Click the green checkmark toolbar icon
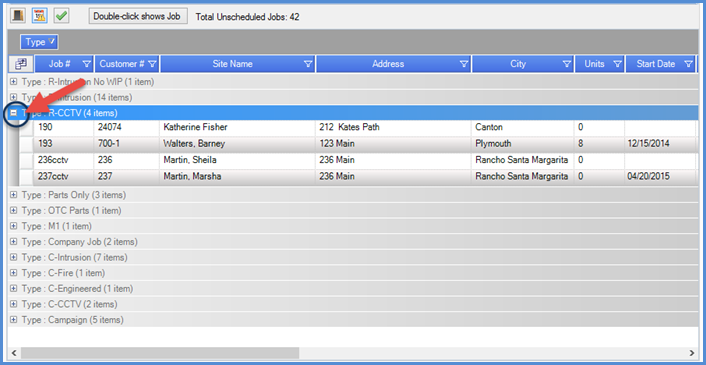 [61, 16]
